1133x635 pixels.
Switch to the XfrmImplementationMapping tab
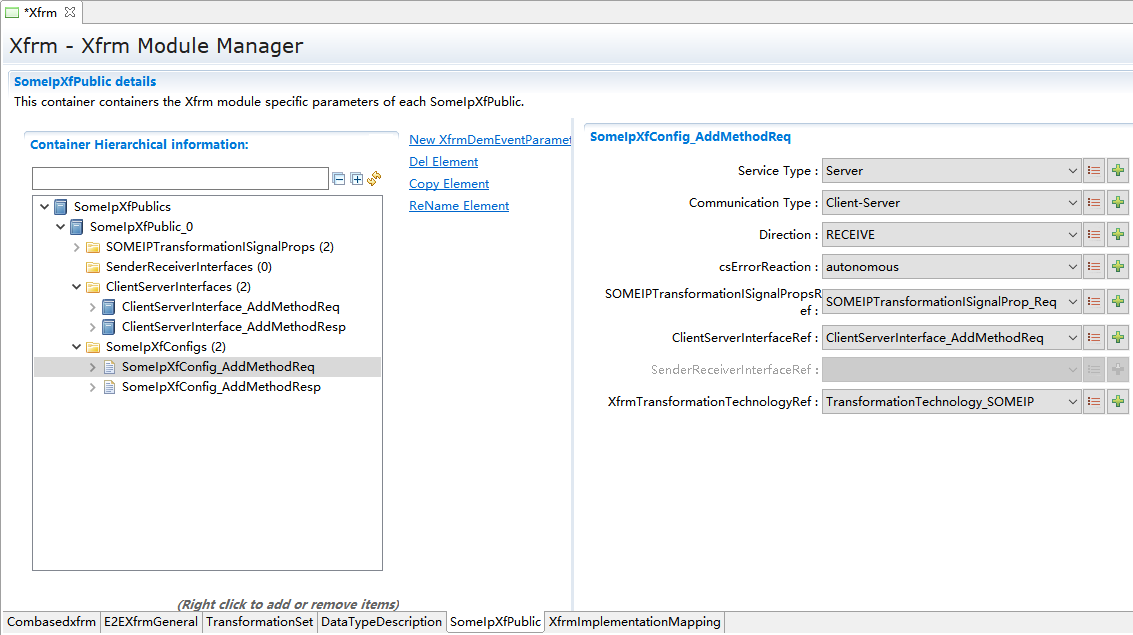(x=634, y=622)
